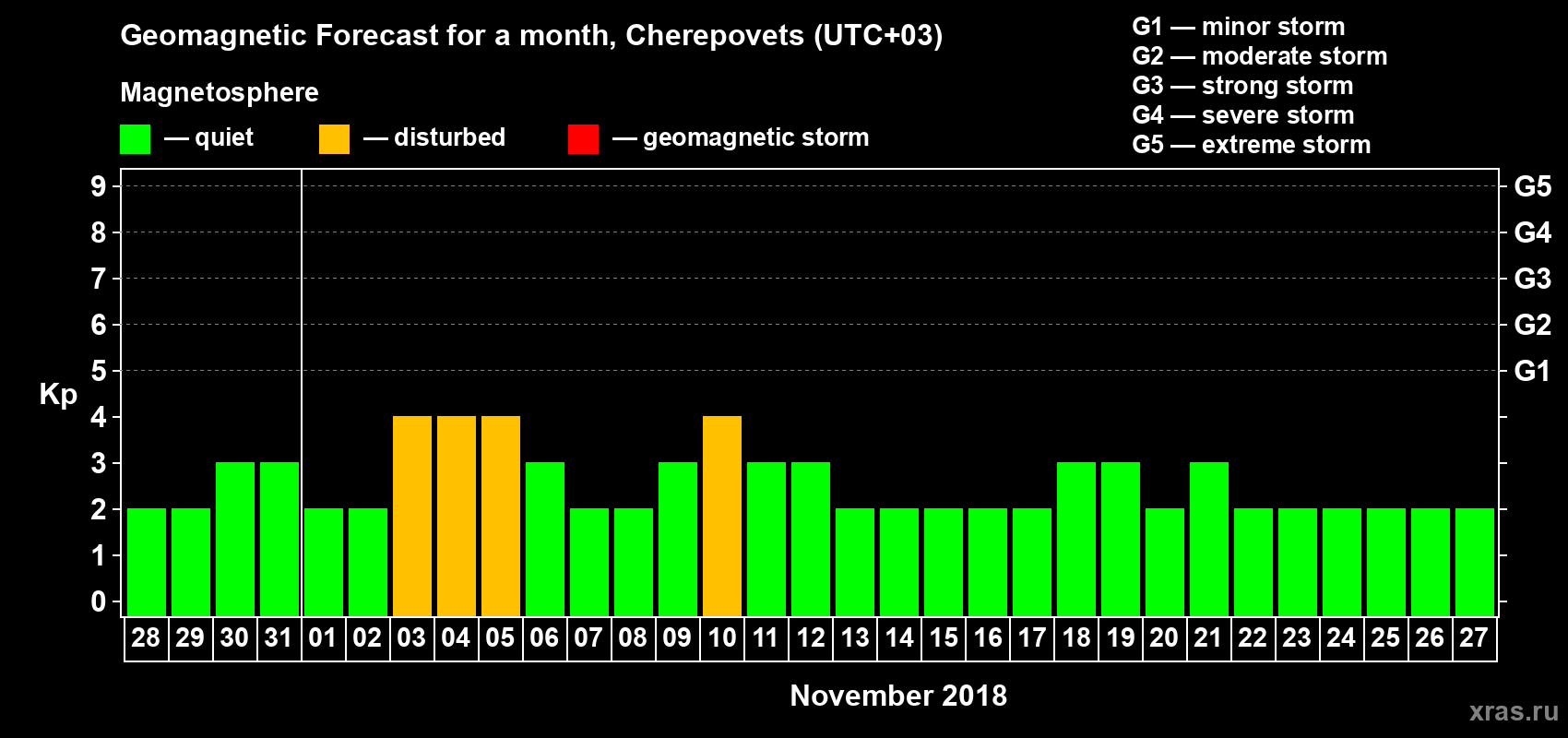The image size is (1568, 738).
Task: Select the green bar for November 18
Action: (1076, 539)
